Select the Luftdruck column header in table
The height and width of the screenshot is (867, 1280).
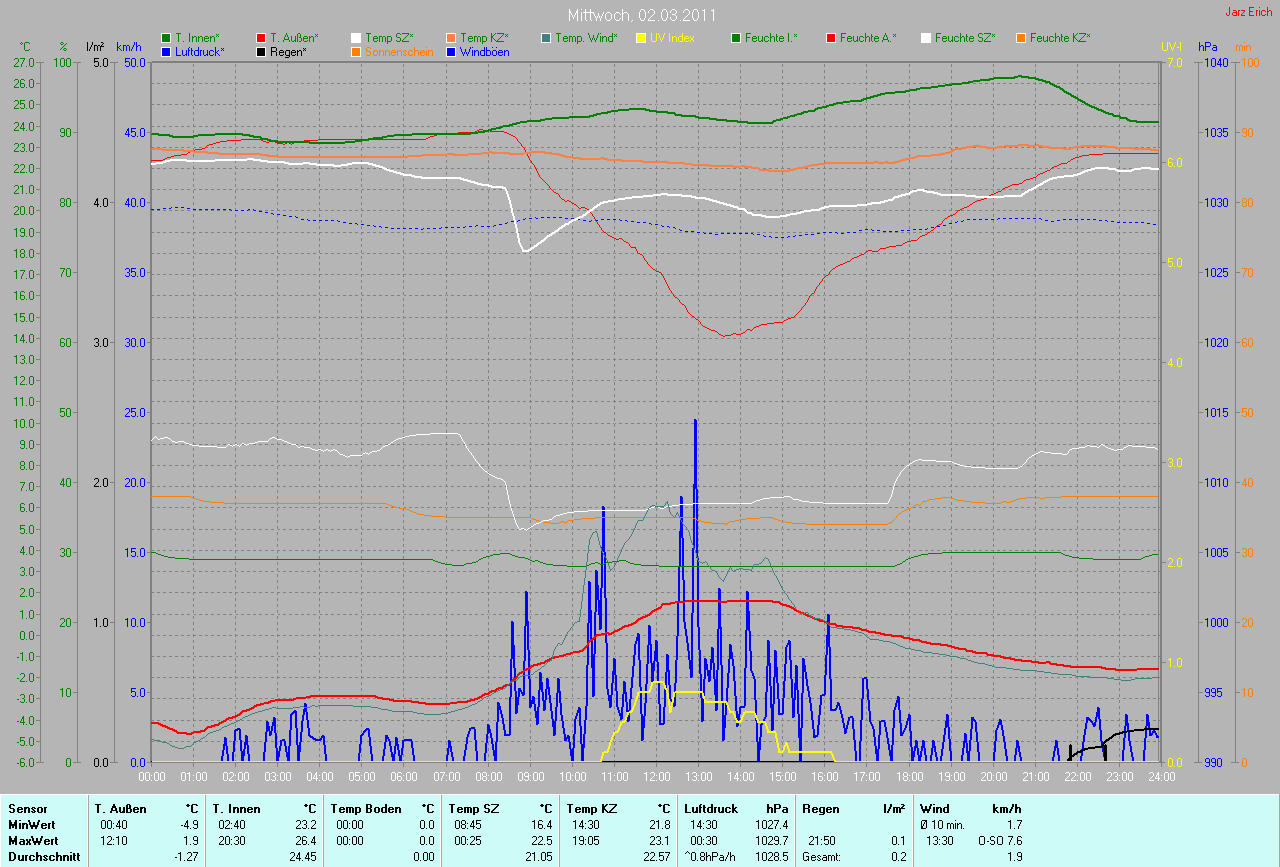711,808
